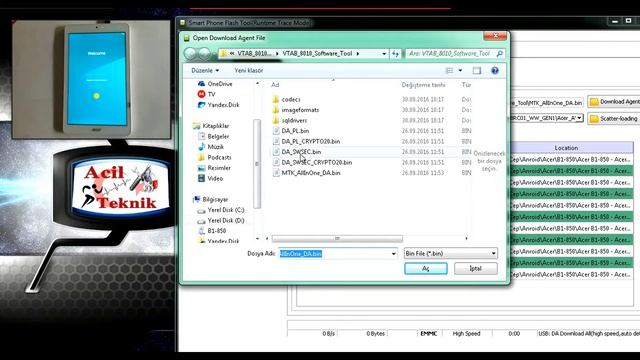Open the Belgeler library
The height and width of the screenshot is (360, 640).
coord(218,136)
